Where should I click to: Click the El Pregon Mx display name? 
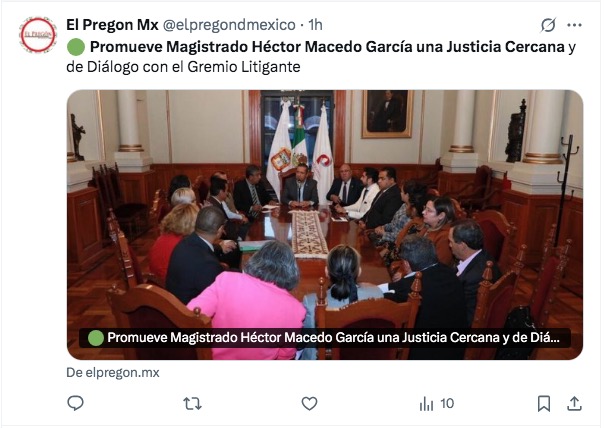click(x=112, y=25)
